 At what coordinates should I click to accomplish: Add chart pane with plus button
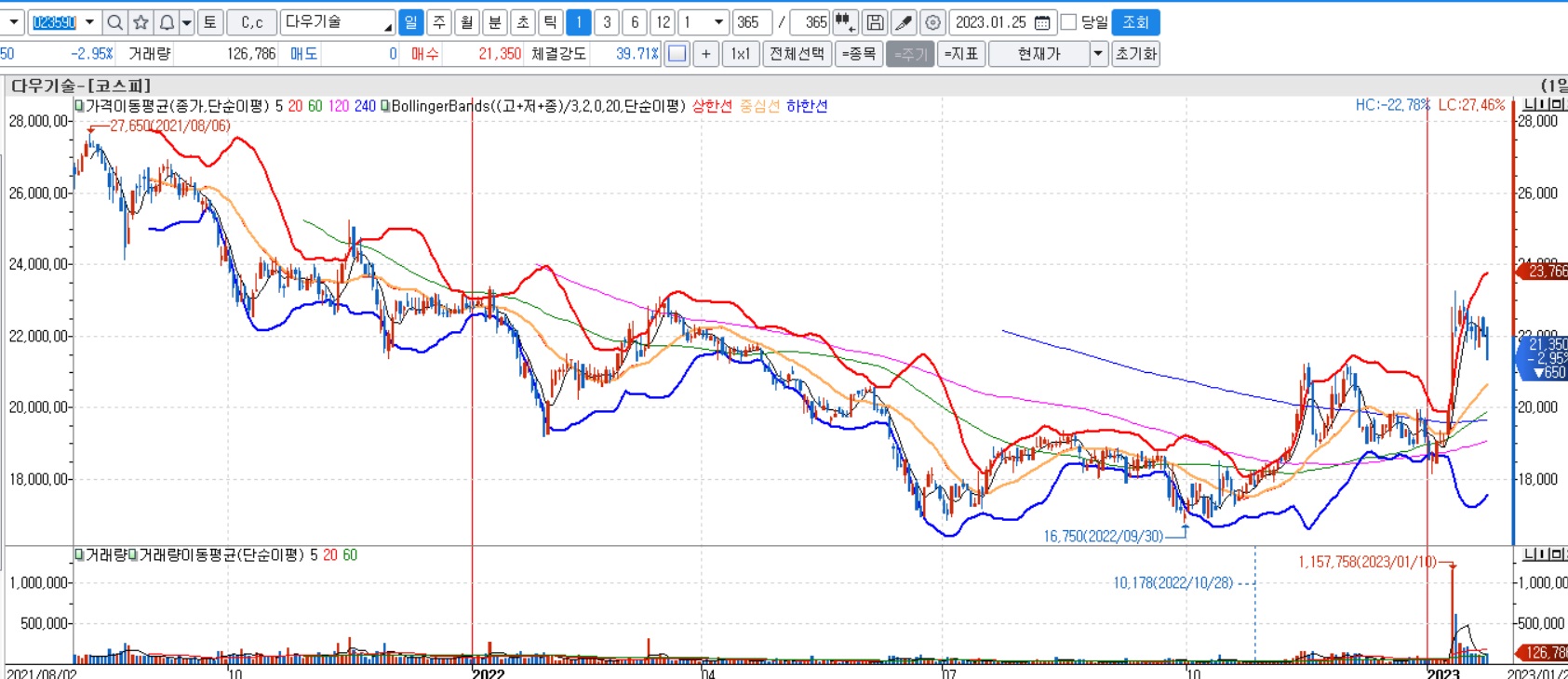click(706, 54)
